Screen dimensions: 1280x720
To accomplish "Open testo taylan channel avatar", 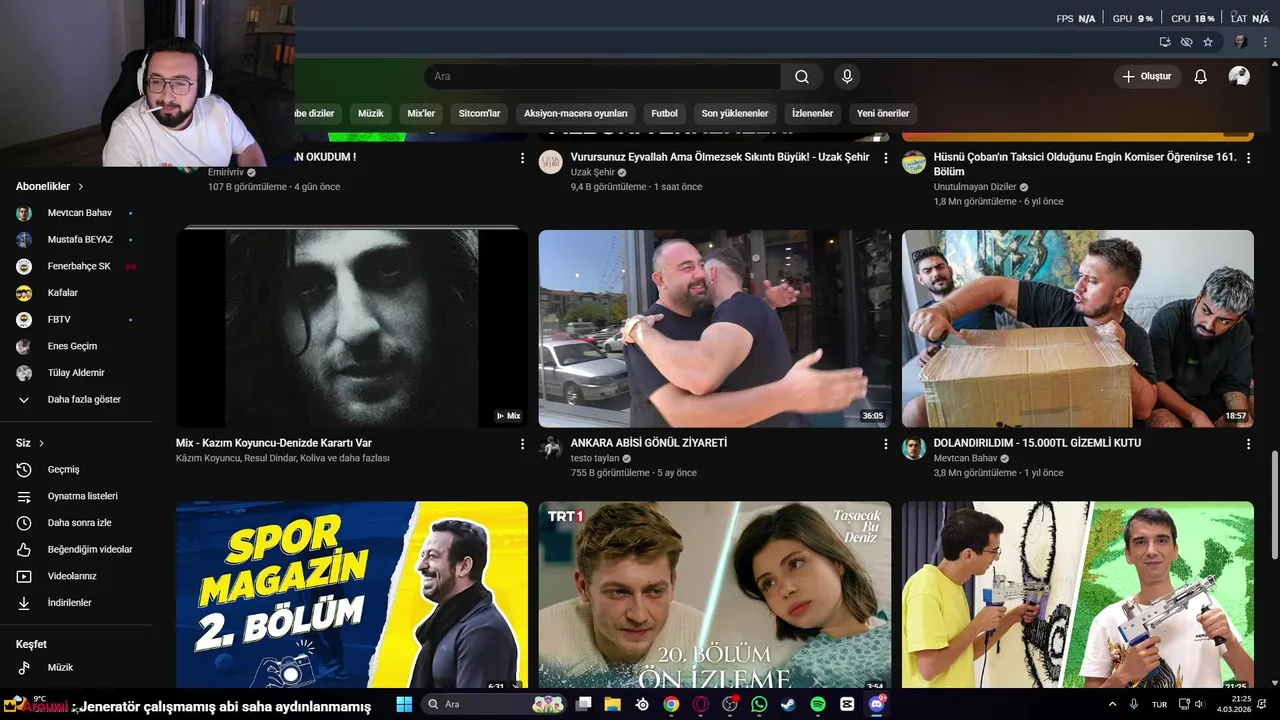I will coord(551,448).
